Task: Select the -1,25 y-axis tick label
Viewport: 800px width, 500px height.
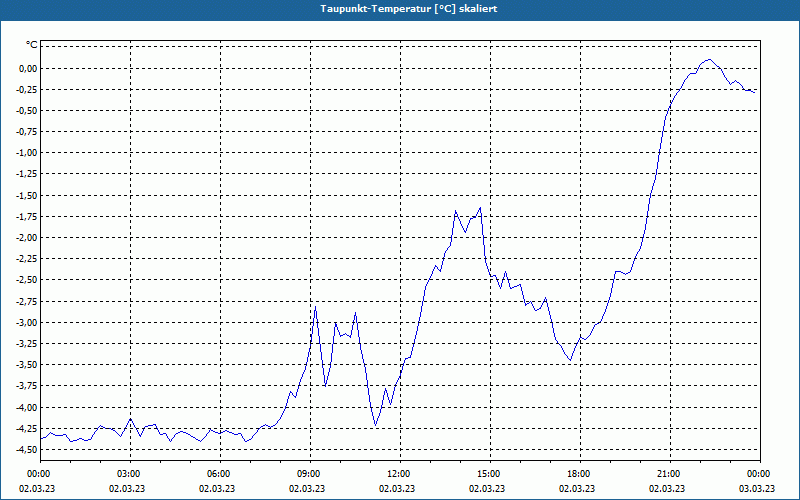Action: click(x=27, y=174)
